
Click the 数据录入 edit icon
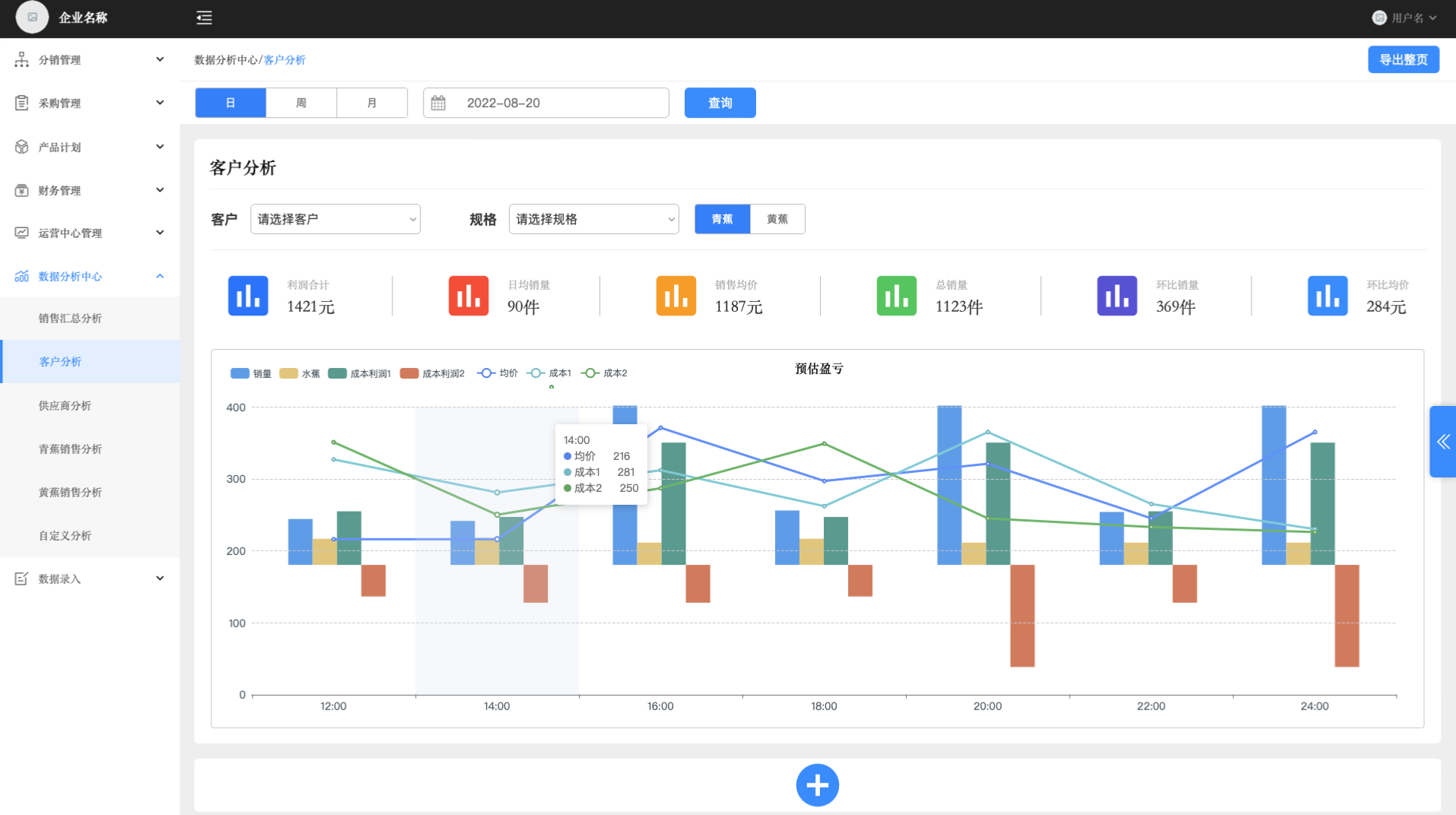pos(21,579)
